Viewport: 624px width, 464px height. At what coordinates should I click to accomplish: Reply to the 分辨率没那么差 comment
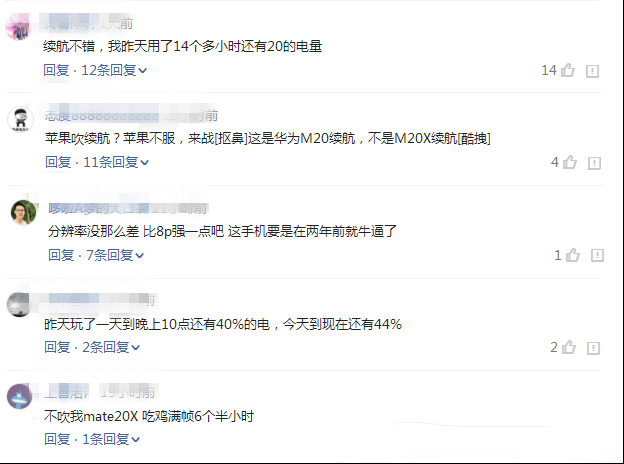[x=61, y=255]
